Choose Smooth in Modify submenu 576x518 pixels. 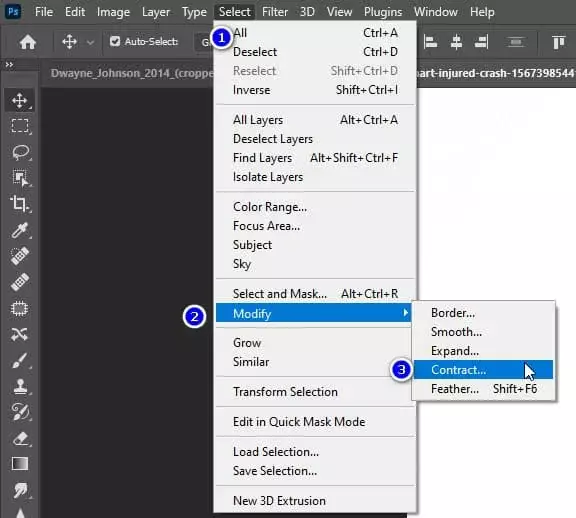(483, 332)
